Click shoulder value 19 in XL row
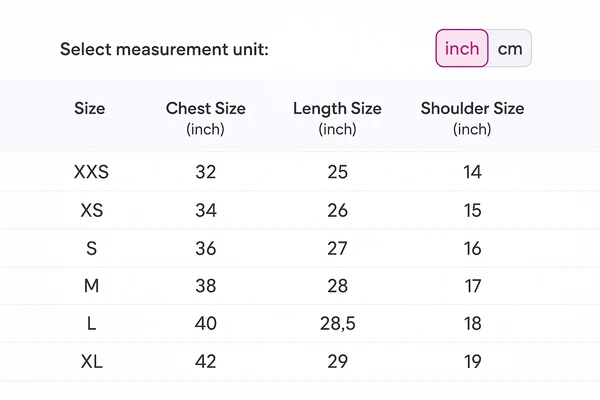This screenshot has width=600, height=400. coord(473,362)
